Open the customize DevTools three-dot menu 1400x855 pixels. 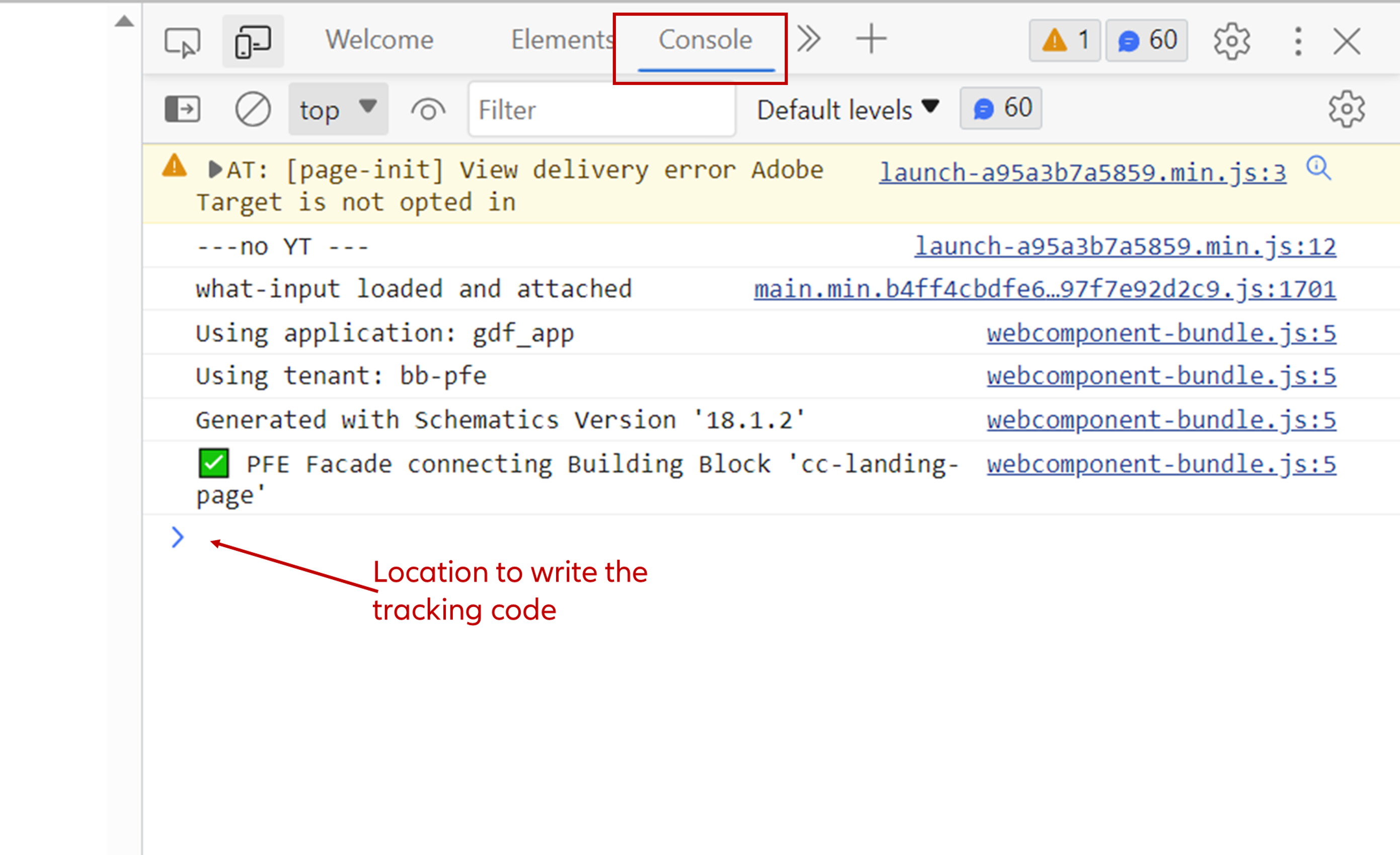click(x=1298, y=41)
